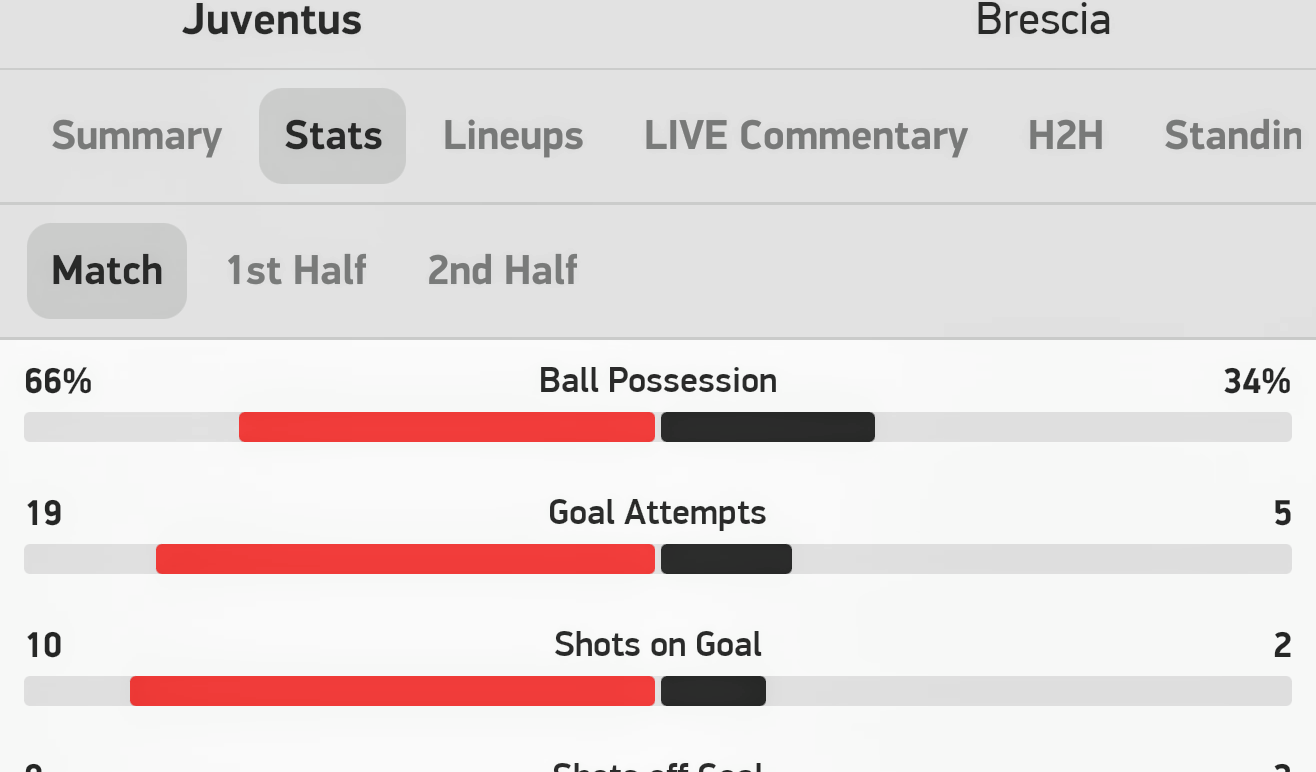
Task: Open the partially visible Standings tab
Action: [x=1234, y=136]
